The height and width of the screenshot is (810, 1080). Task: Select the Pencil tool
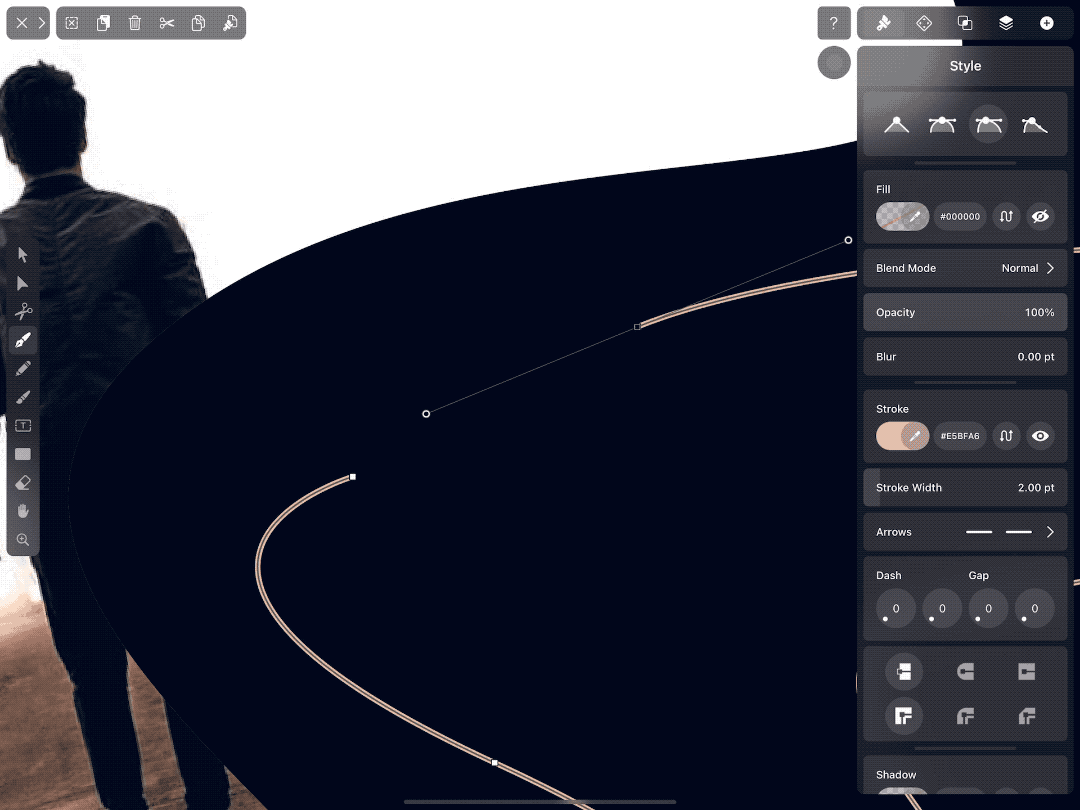23,368
